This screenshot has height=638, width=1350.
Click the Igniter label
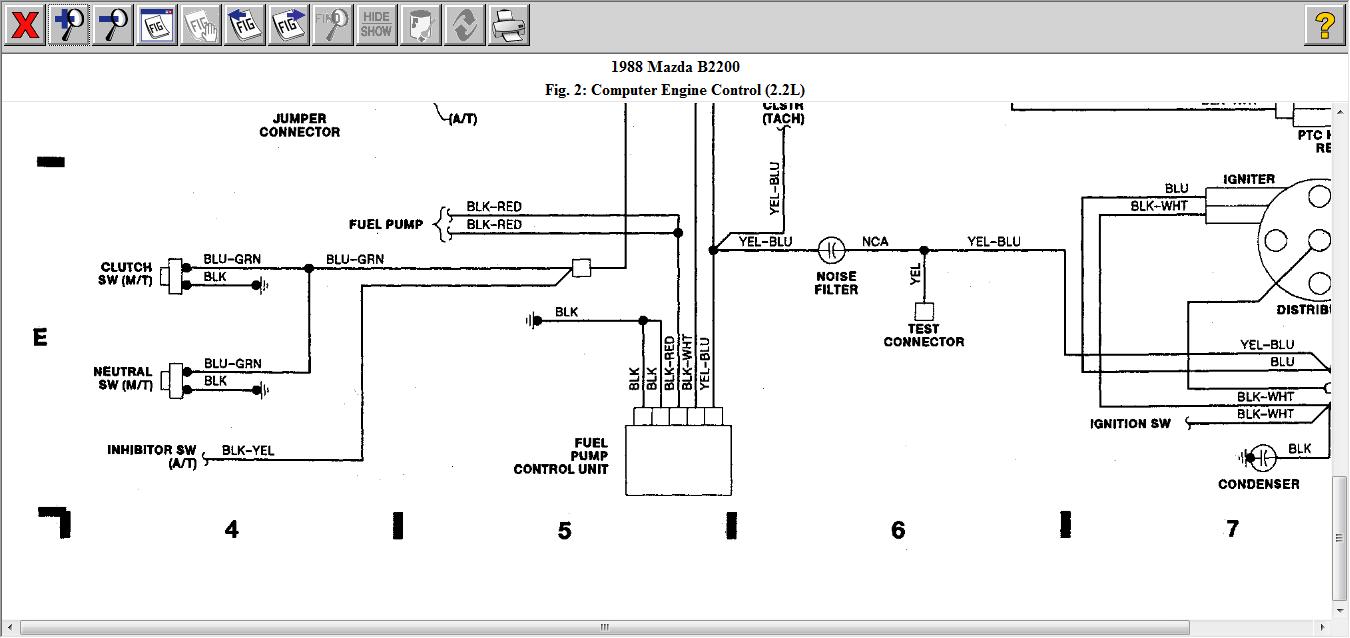point(1249,179)
